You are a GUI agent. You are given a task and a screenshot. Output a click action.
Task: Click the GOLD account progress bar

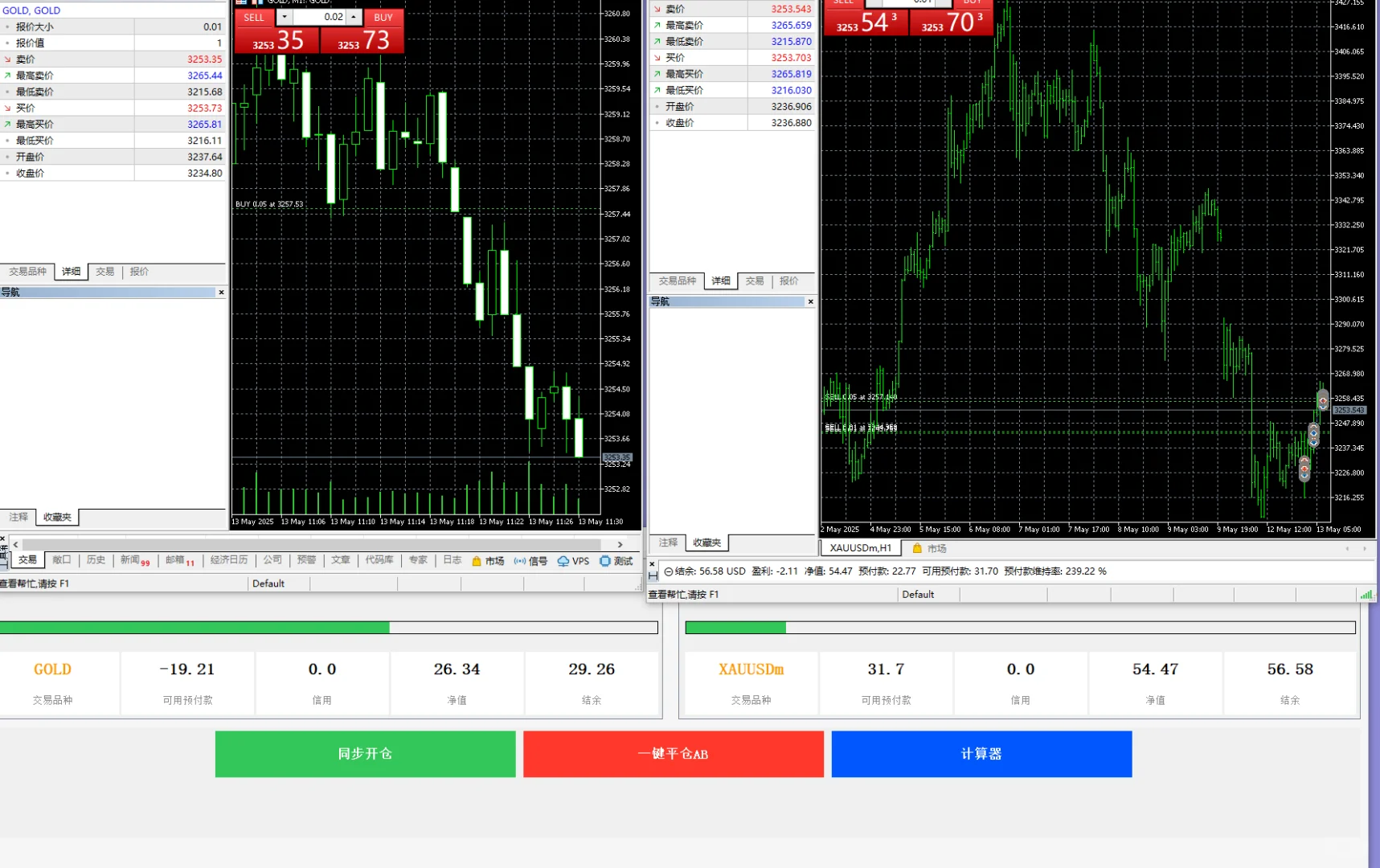[329, 628]
